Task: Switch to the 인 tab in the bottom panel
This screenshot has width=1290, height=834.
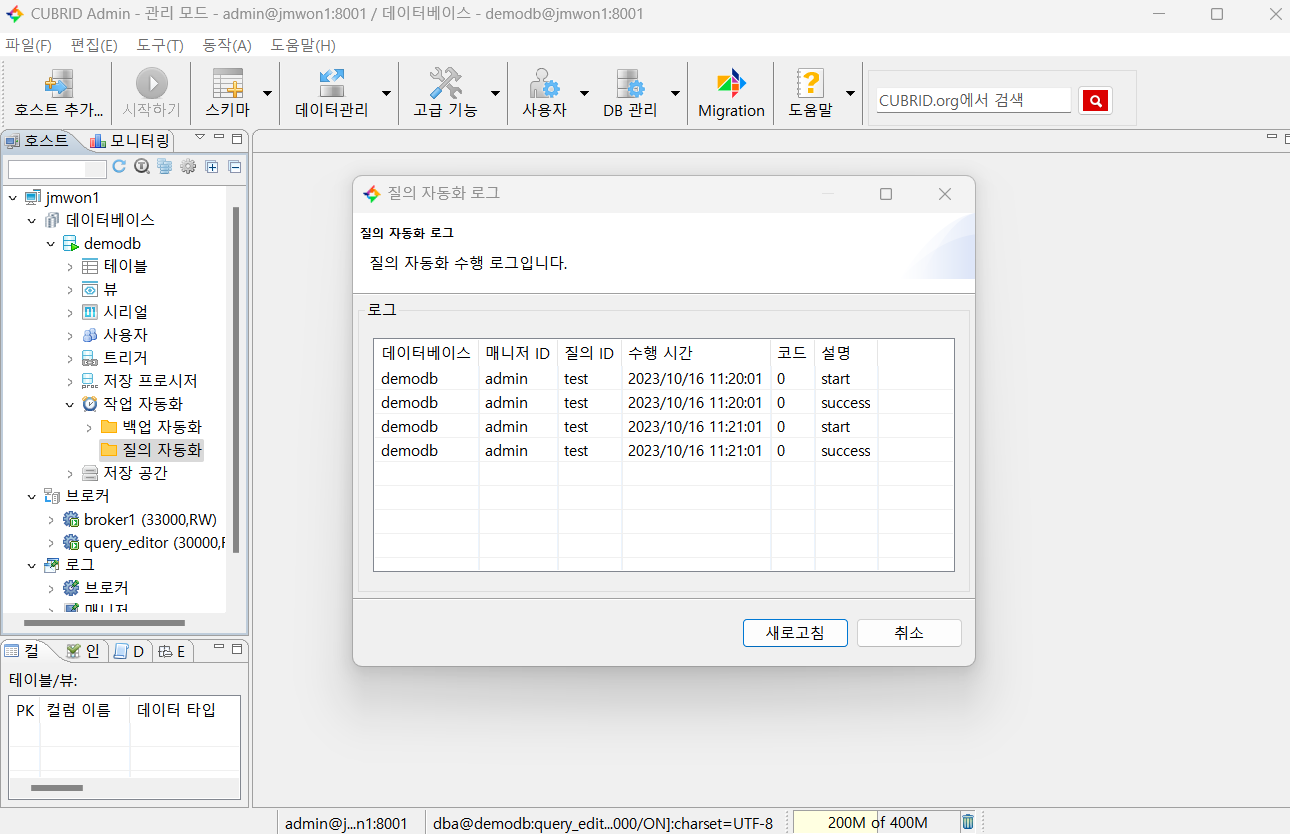Action: pos(83,651)
